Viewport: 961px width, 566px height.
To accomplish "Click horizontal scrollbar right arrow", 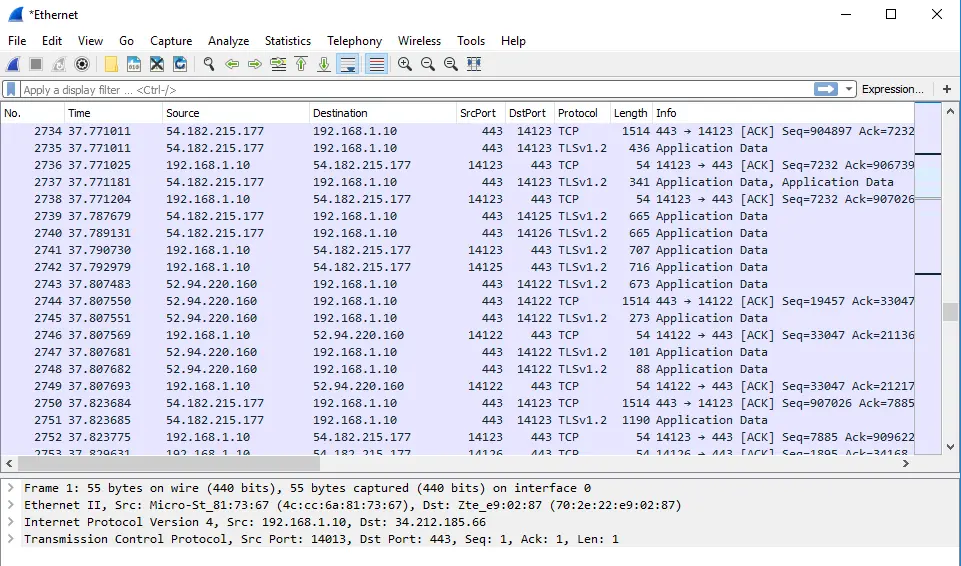I will (906, 464).
